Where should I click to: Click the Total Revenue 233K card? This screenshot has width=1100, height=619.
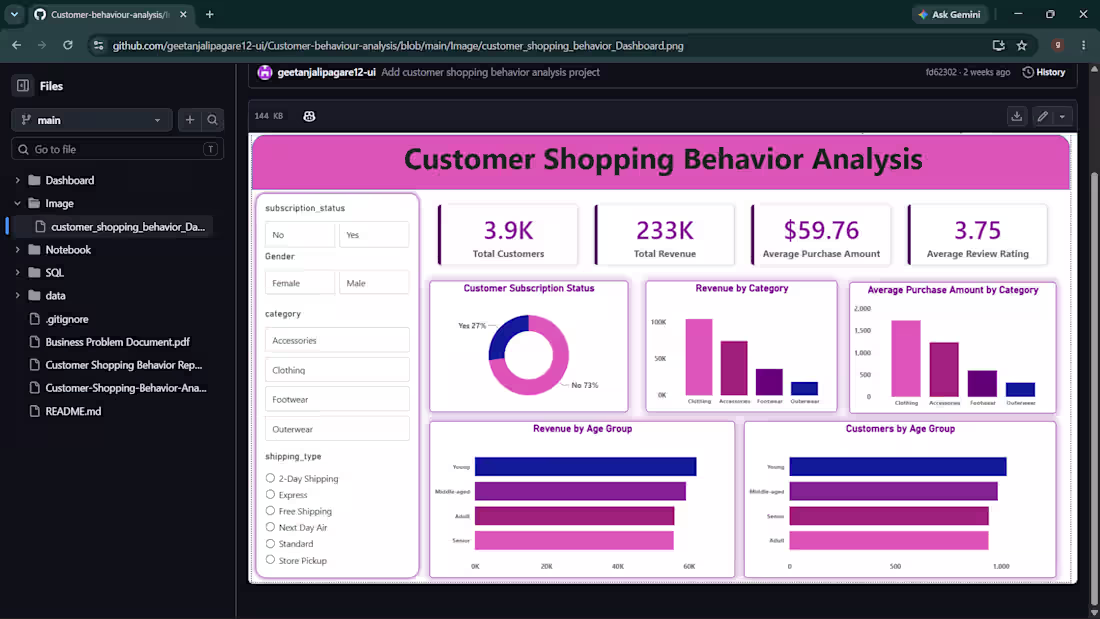664,235
